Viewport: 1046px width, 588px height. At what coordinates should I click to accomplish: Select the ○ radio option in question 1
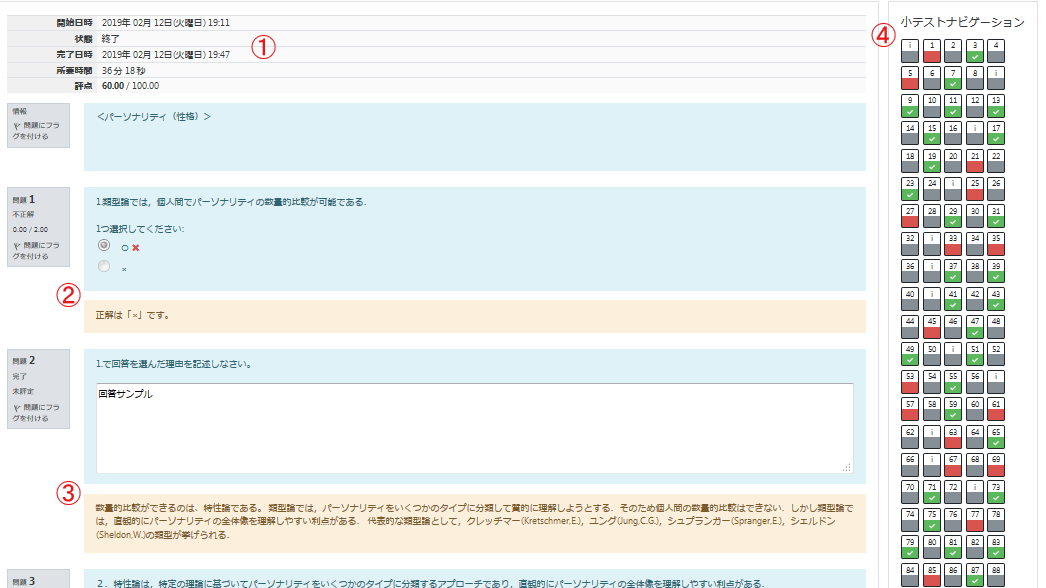(104, 245)
